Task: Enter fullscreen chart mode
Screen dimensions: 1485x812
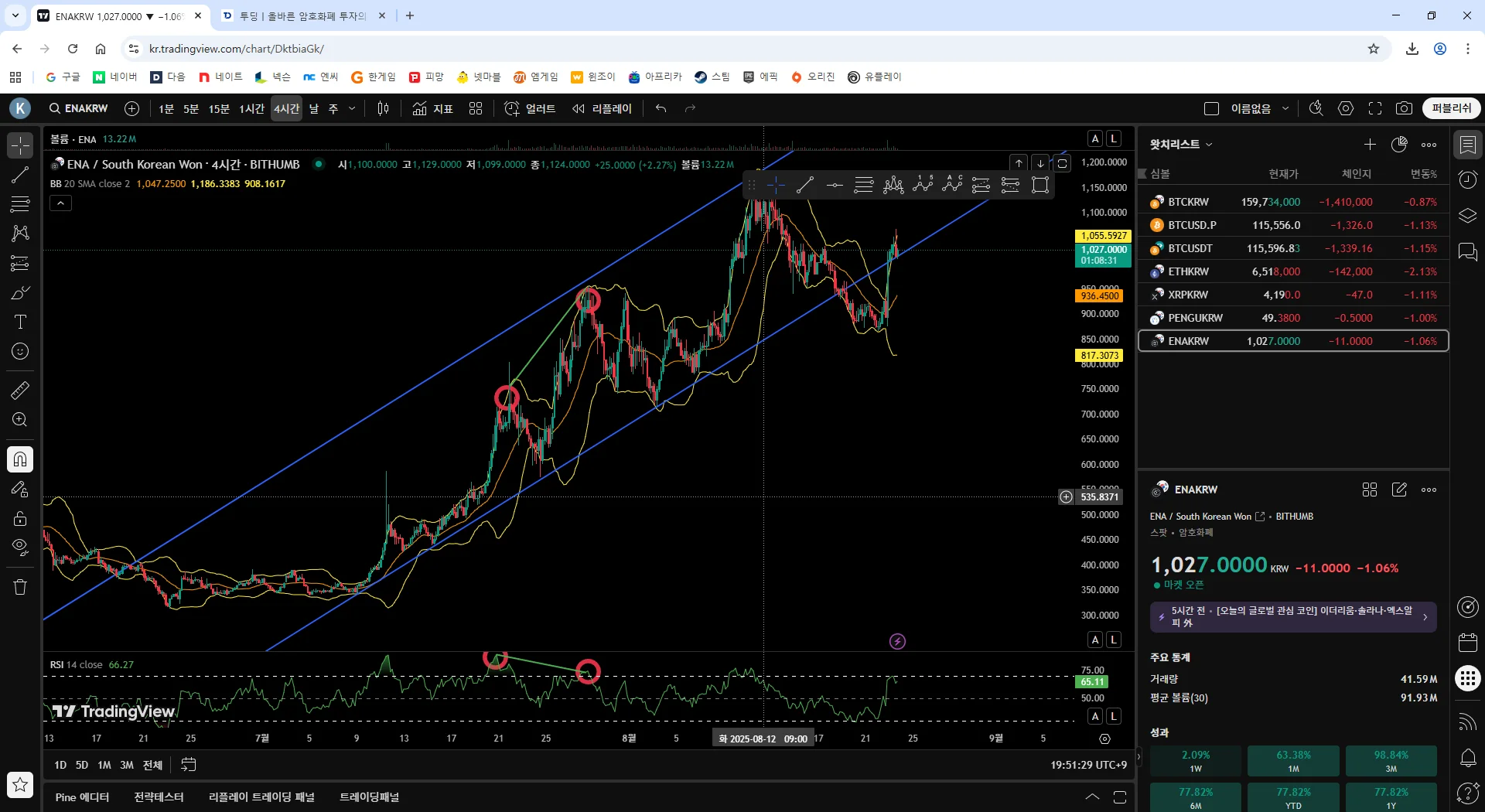Action: point(1375,109)
